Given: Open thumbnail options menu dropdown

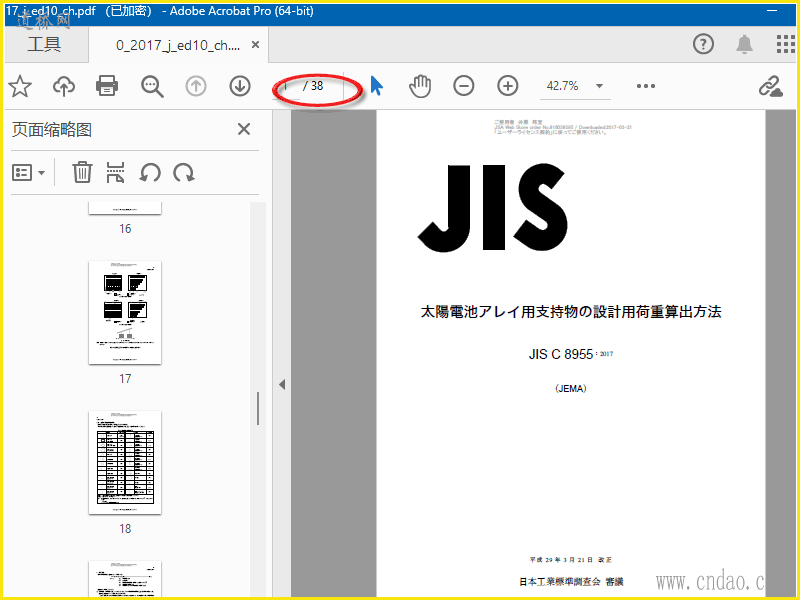Looking at the screenshot, I should [x=29, y=172].
